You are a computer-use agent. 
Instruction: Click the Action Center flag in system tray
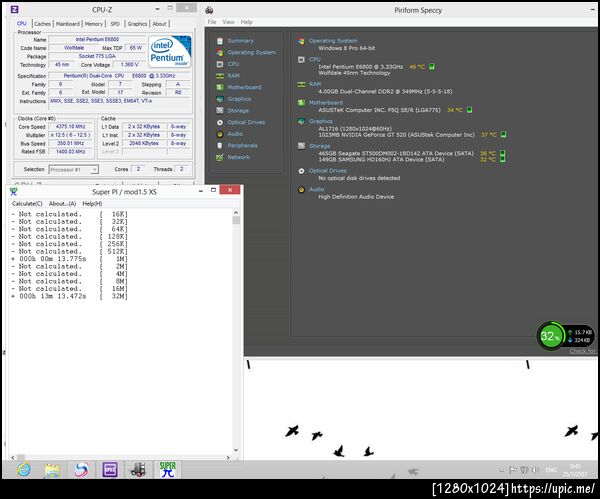(x=513, y=470)
